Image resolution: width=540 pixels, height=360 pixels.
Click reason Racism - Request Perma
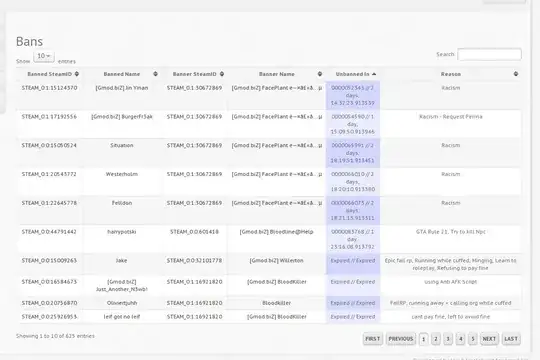click(451, 117)
